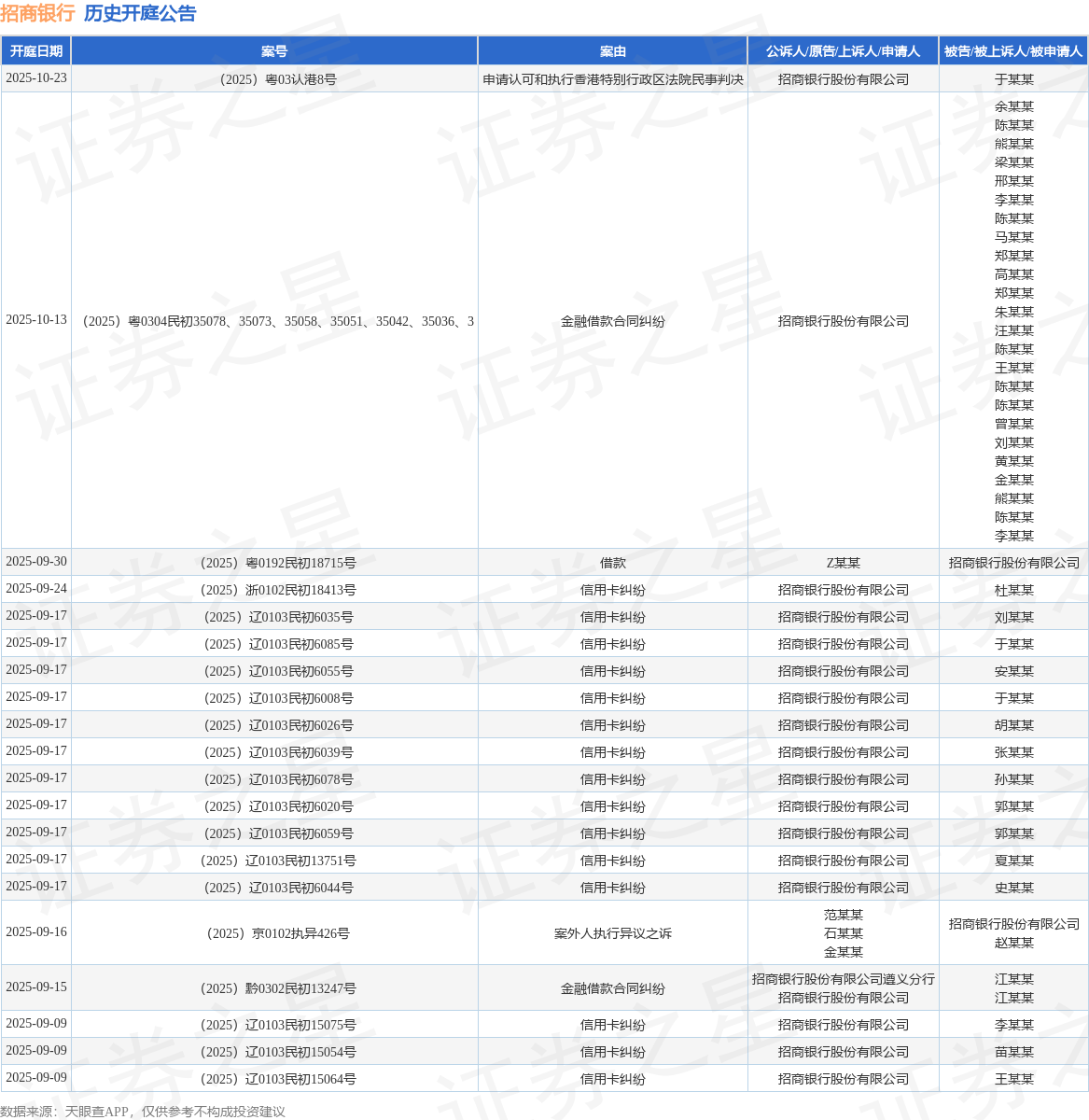Screen dimensions: 1089x1120
Task: Click case number 粤0304民初35078 cell
Action: 274,321
